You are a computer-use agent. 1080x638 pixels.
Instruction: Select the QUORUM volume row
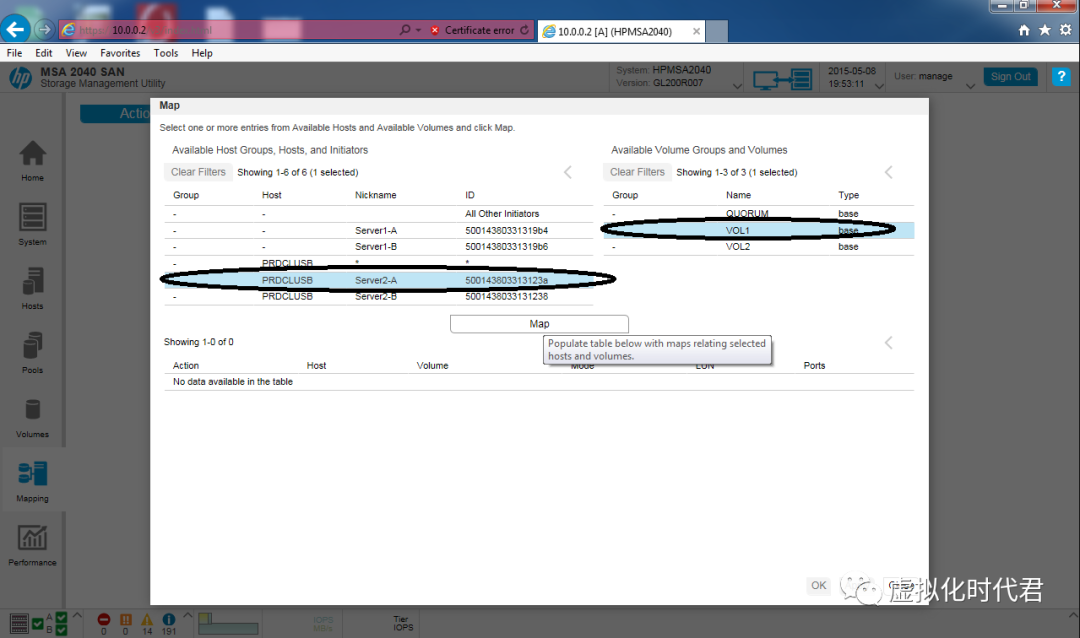[x=759, y=214]
